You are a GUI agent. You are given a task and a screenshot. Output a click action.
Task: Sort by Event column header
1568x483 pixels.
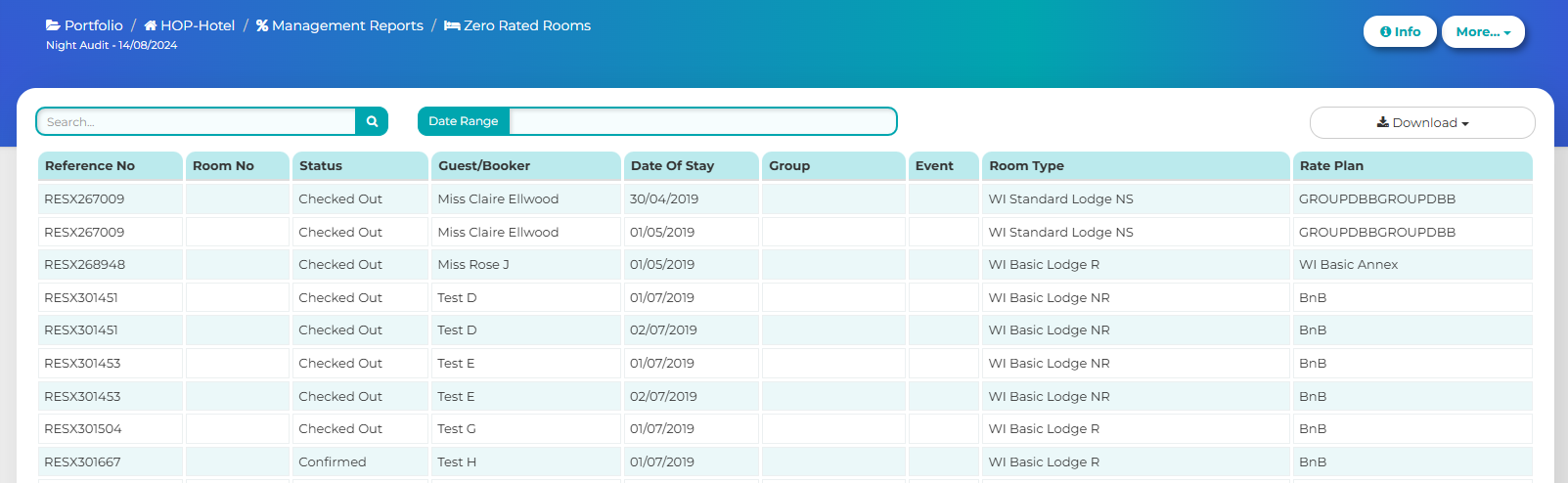pos(944,165)
